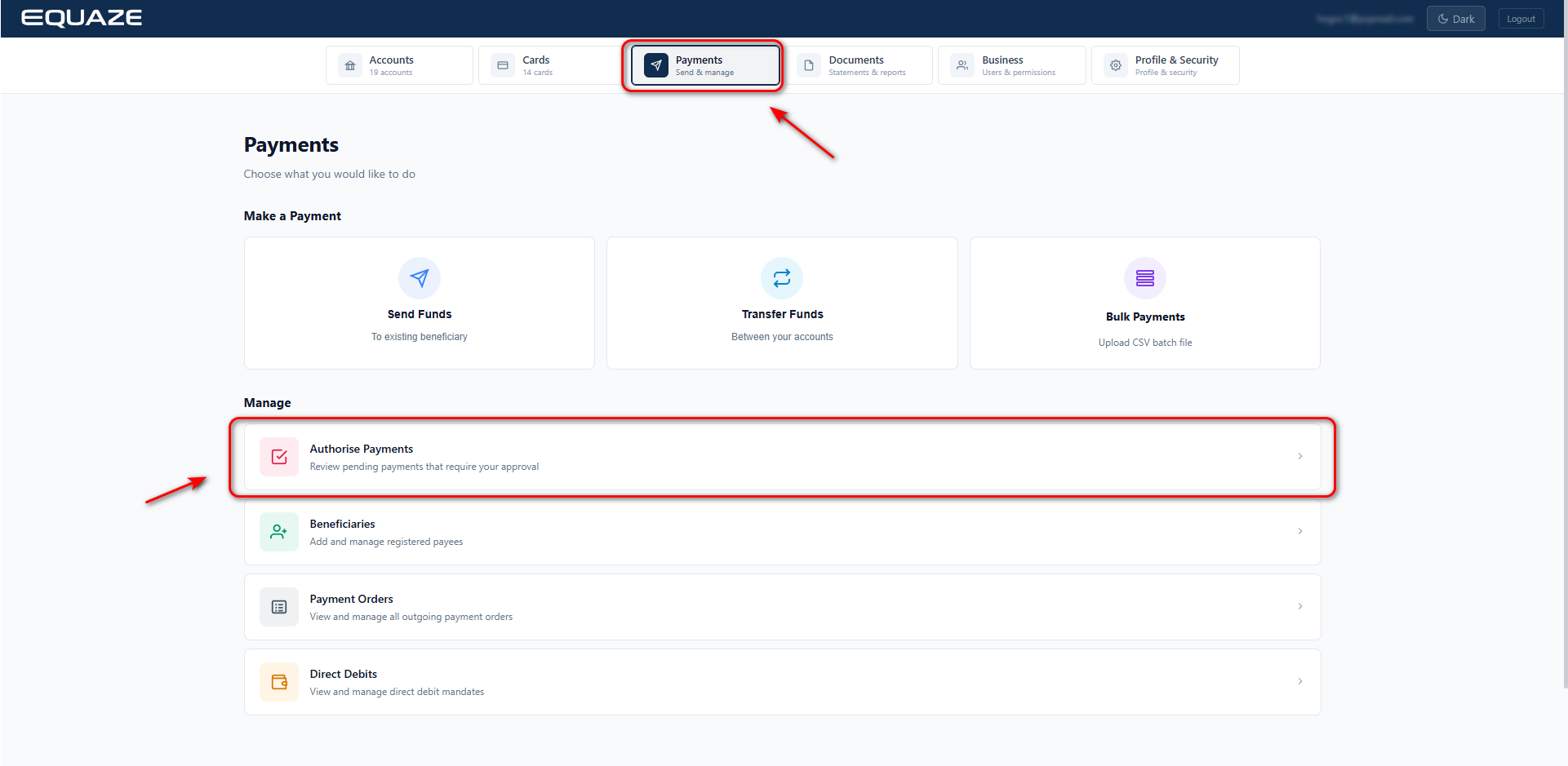This screenshot has height=766, width=1568.
Task: Open the Accounts tab
Action: [x=399, y=65]
